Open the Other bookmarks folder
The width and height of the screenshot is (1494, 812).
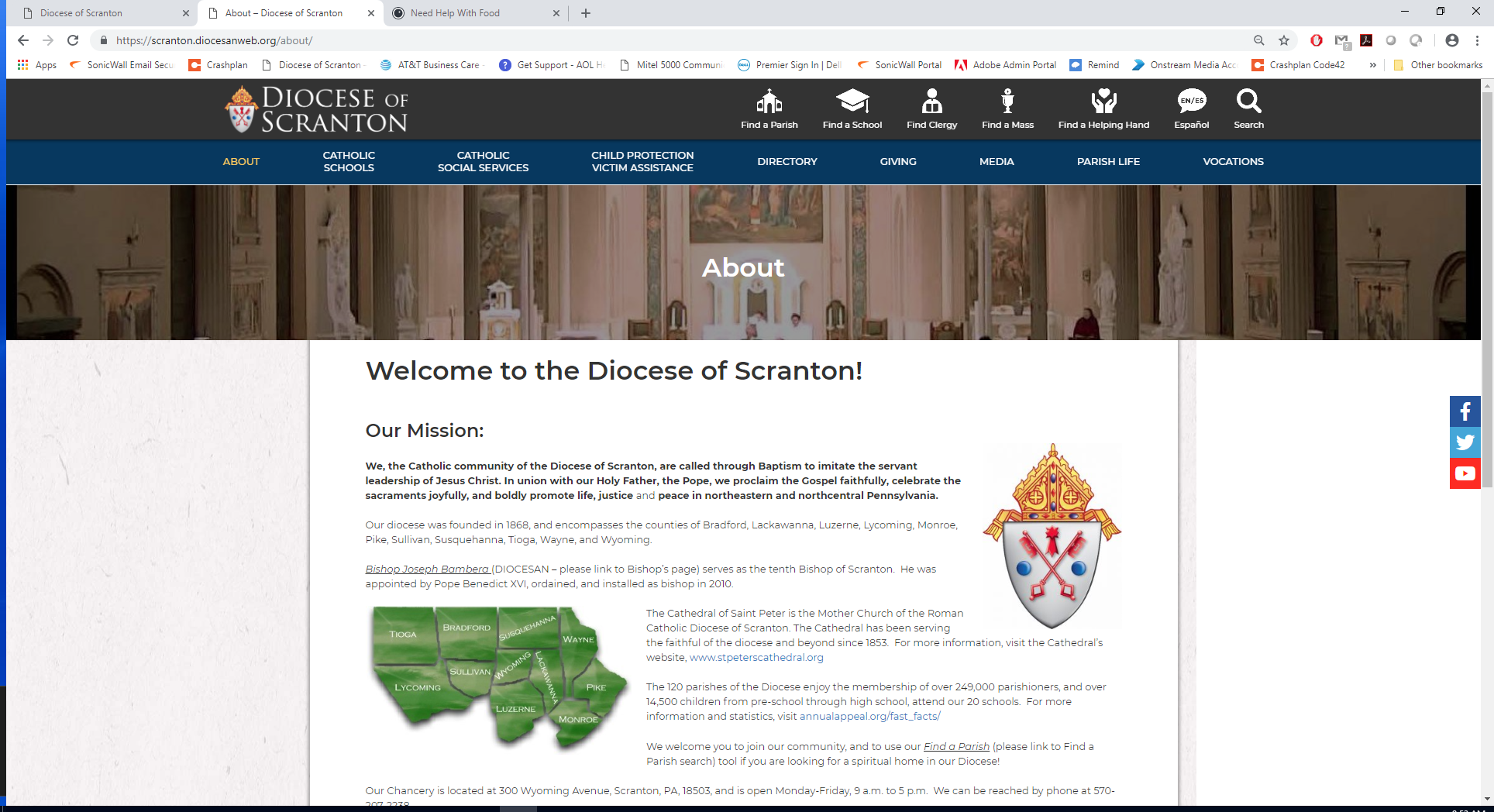[1438, 65]
